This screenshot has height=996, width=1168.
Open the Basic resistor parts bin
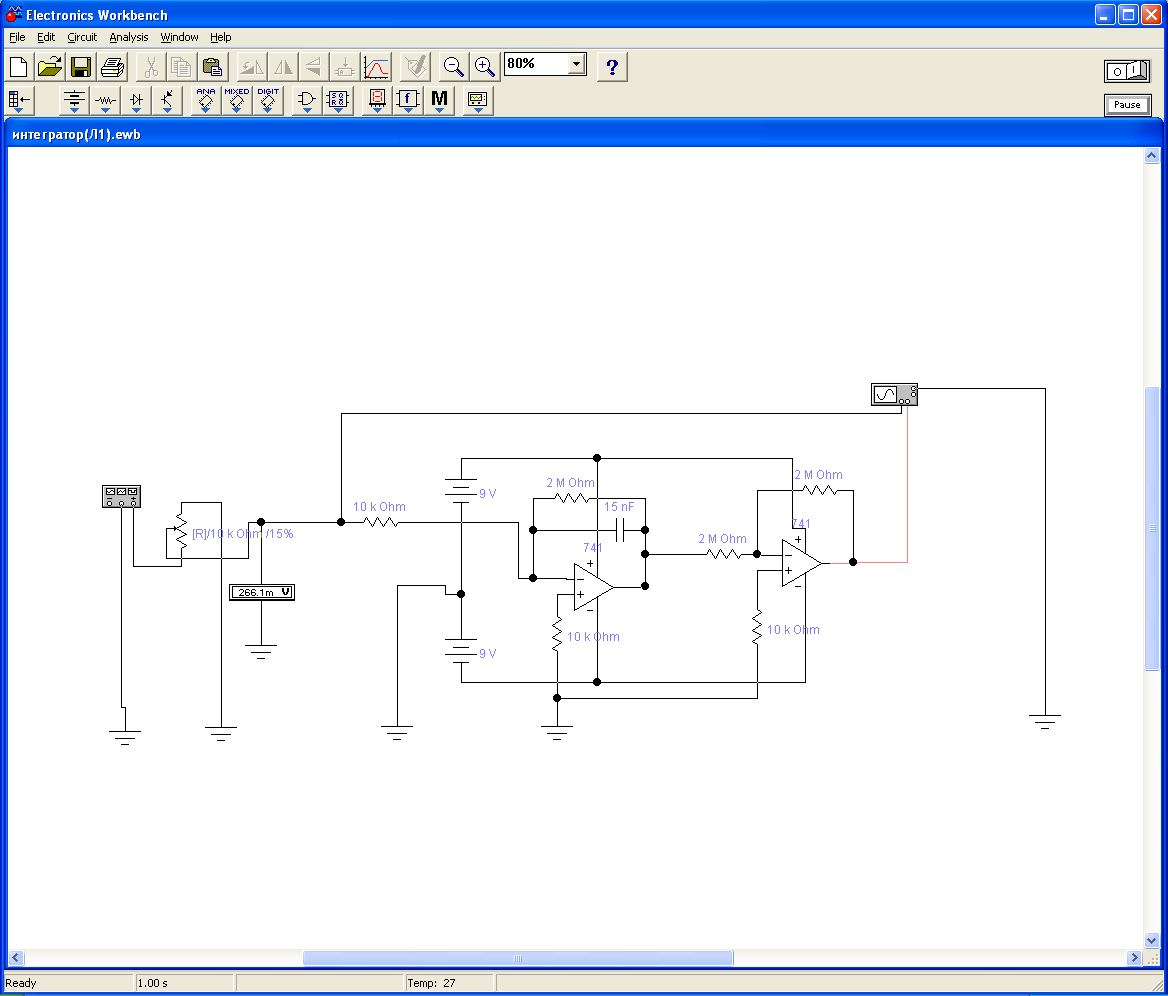(x=106, y=100)
